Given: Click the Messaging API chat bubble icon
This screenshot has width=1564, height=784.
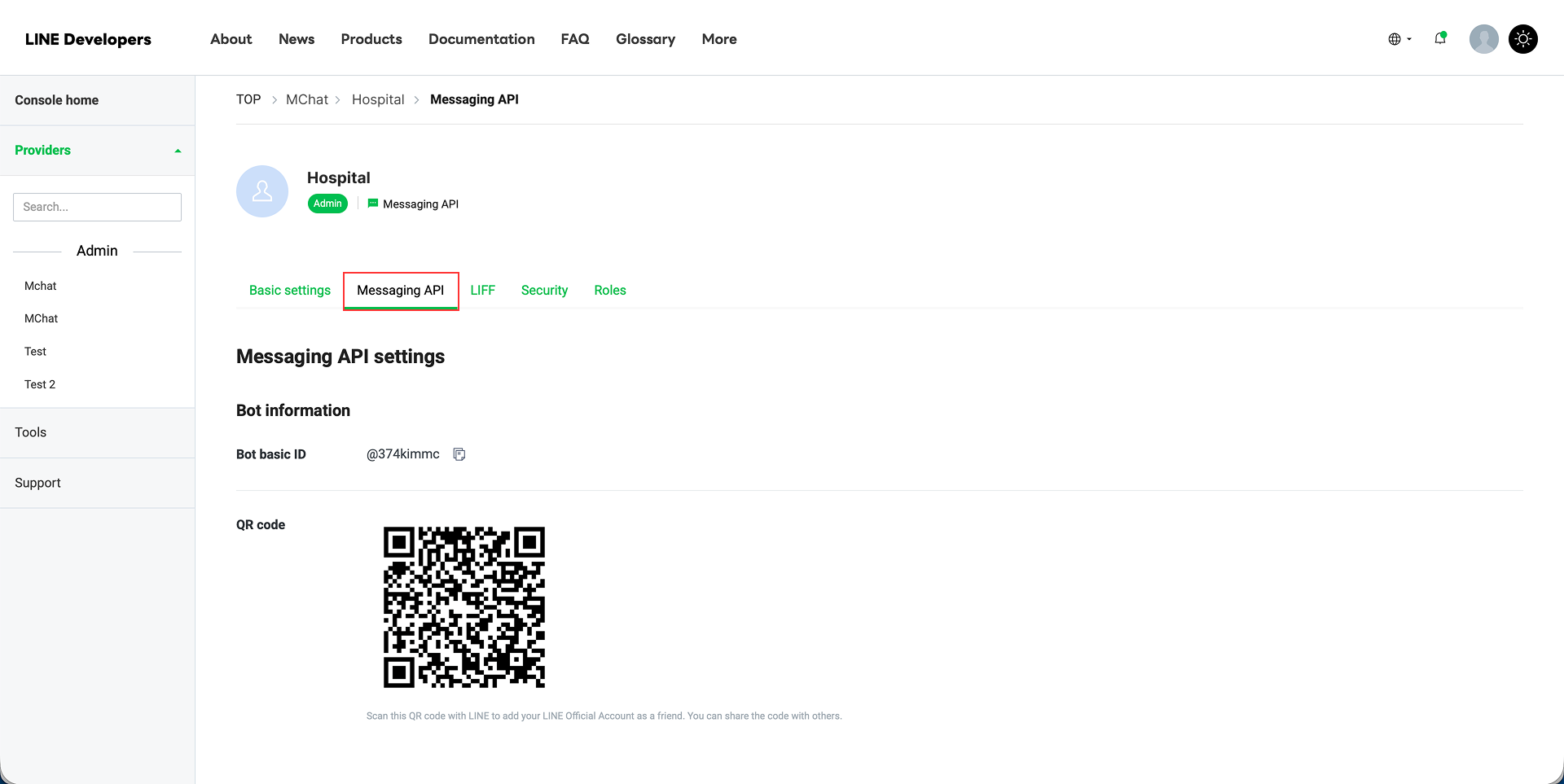Looking at the screenshot, I should click(372, 204).
